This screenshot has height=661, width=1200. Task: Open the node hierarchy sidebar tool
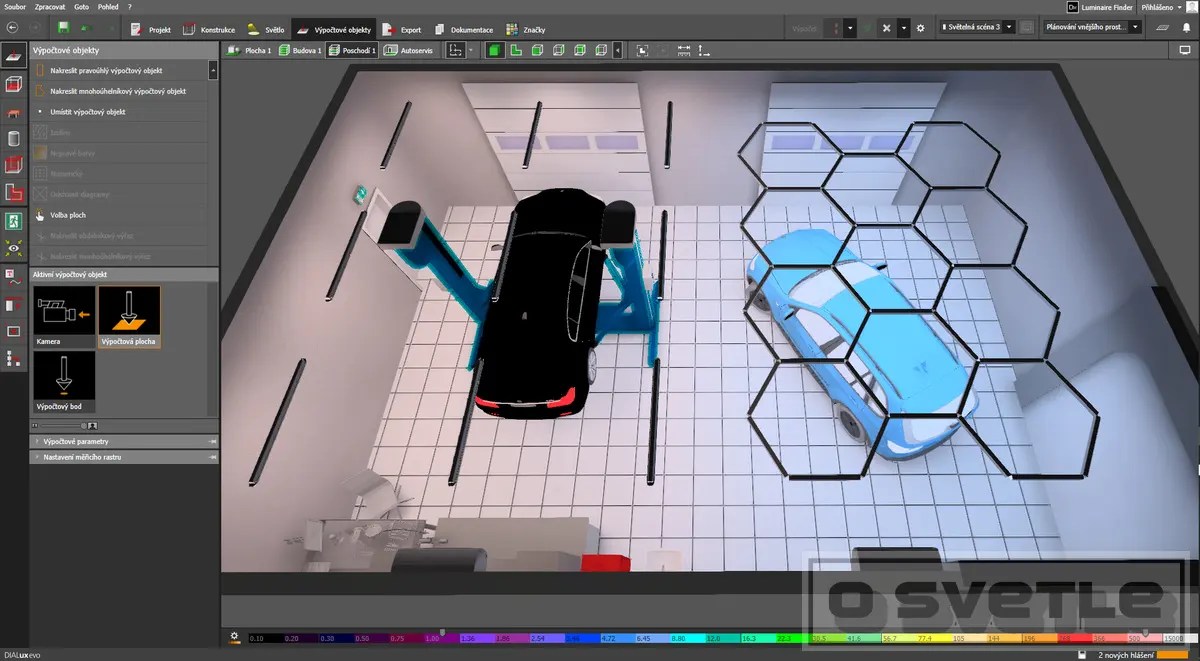[13, 358]
